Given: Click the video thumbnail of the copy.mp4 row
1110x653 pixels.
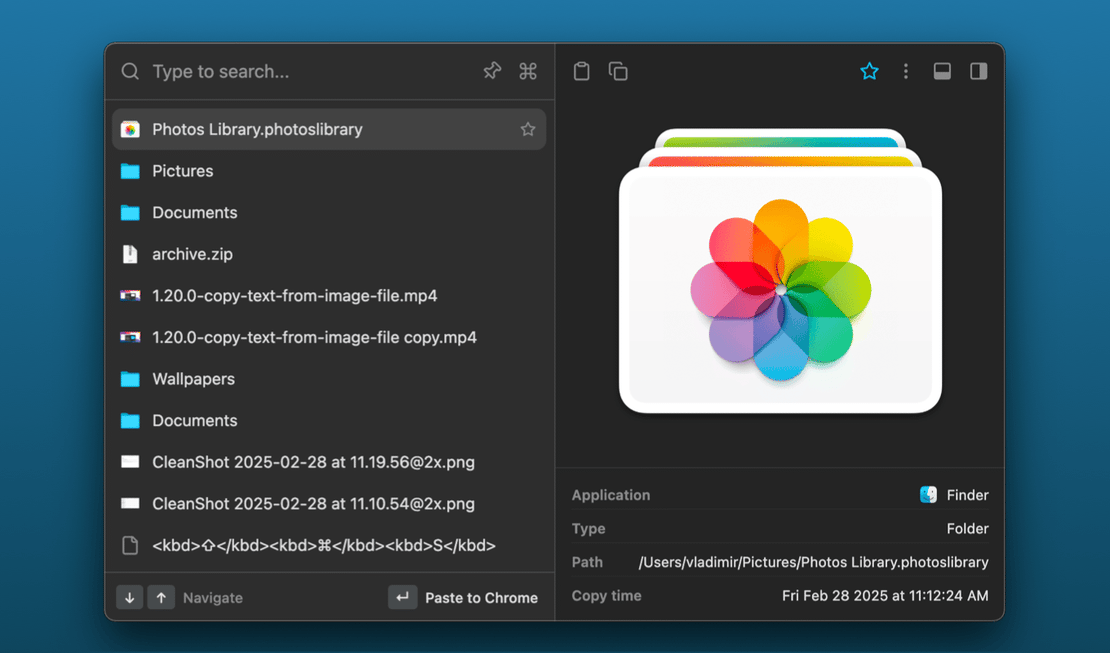Looking at the screenshot, I should coord(130,337).
